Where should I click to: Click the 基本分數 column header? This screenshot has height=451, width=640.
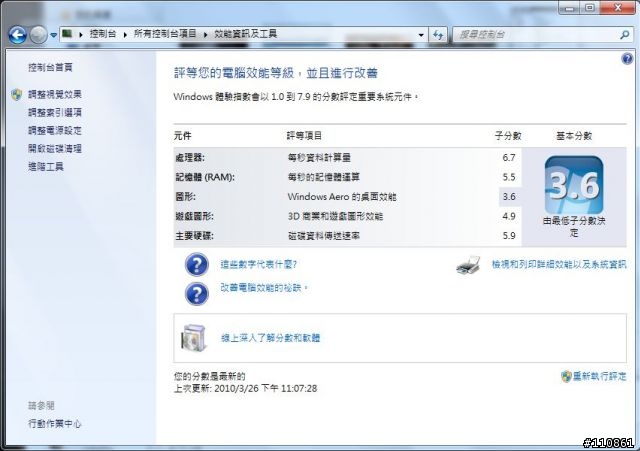point(574,136)
